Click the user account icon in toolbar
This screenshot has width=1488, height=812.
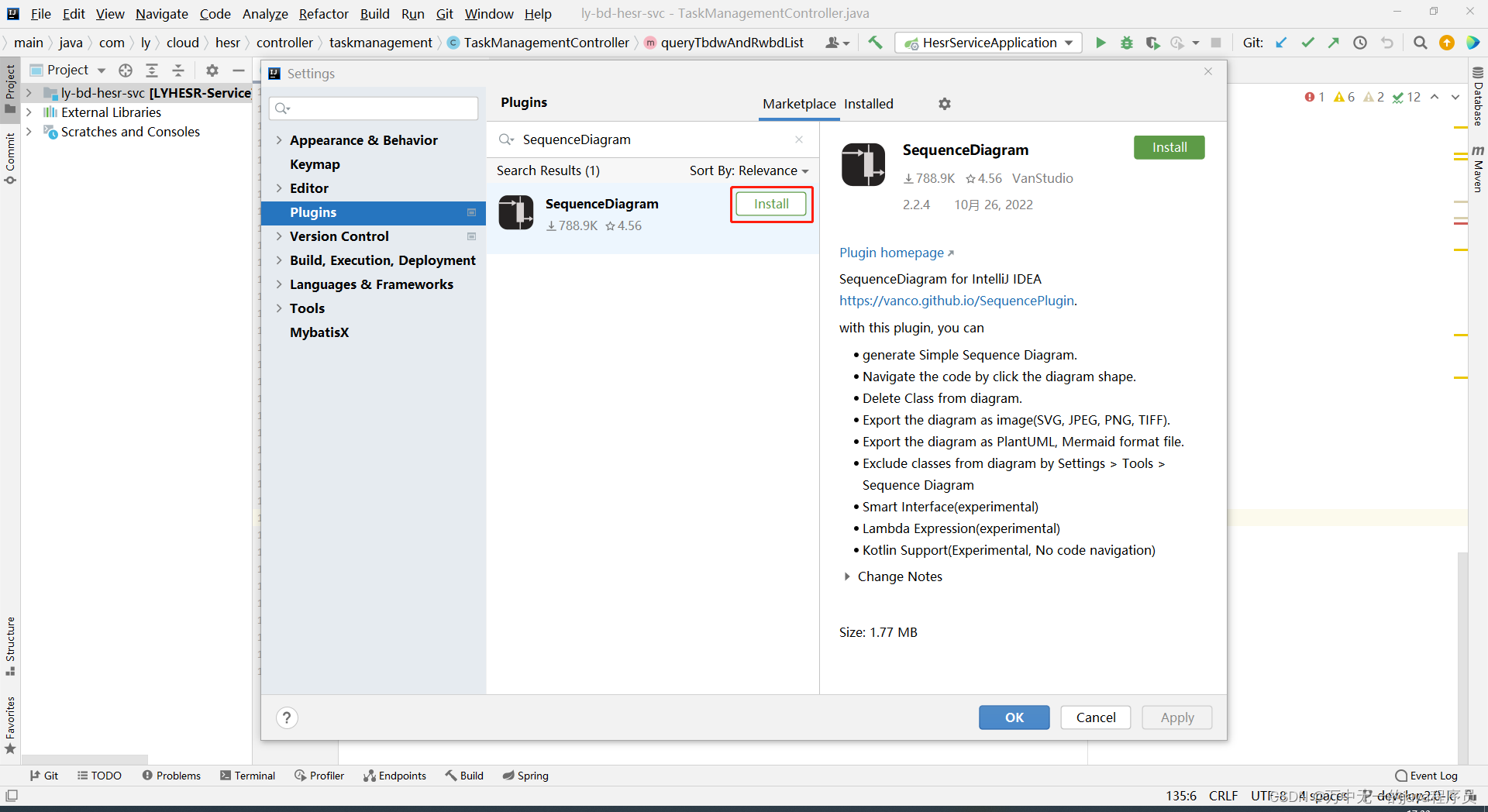837,43
